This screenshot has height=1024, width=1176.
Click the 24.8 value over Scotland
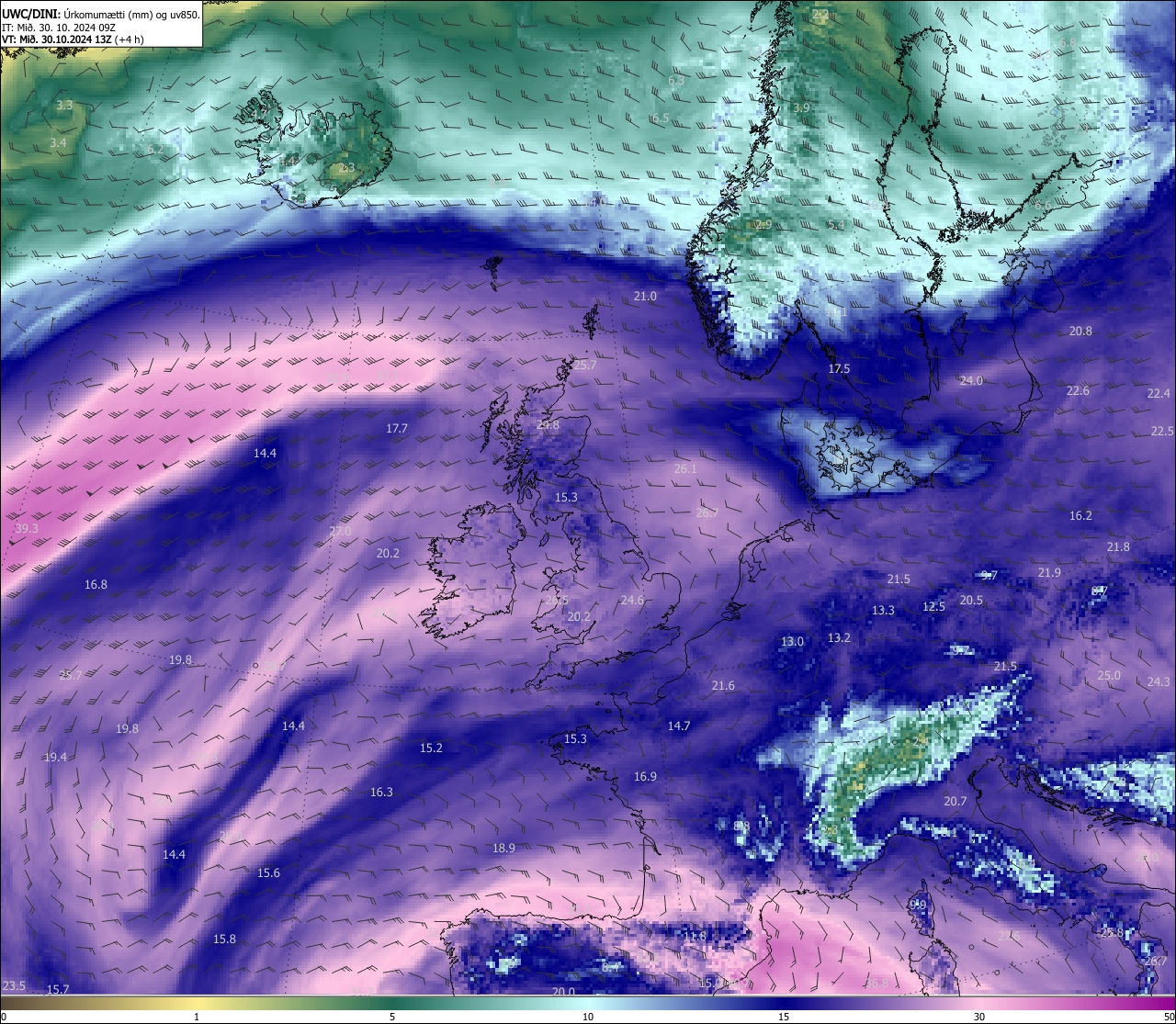[548, 424]
